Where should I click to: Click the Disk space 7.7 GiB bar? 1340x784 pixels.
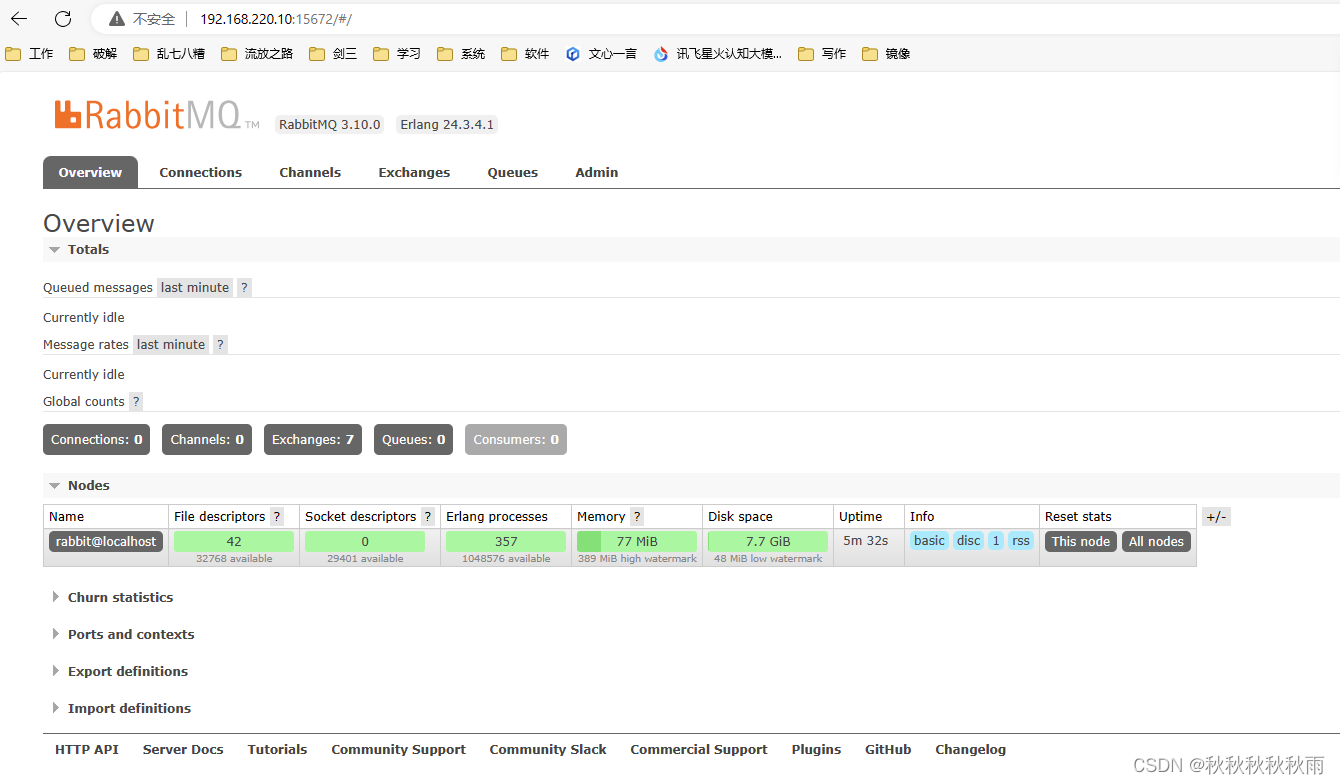coord(768,541)
